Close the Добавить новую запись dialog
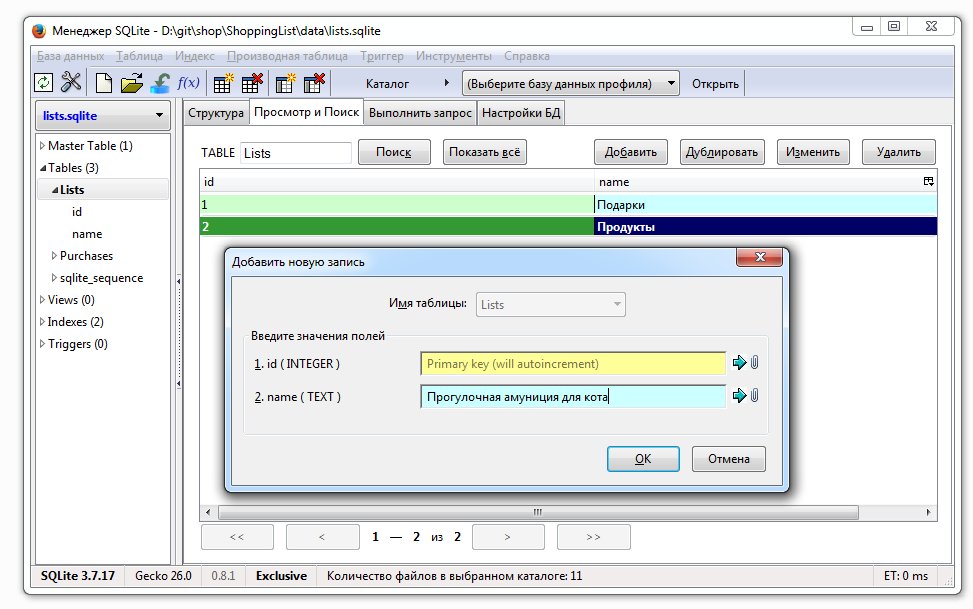This screenshot has width=973, height=609. click(x=760, y=257)
